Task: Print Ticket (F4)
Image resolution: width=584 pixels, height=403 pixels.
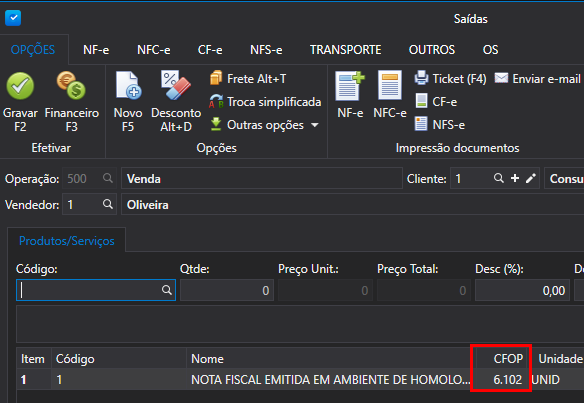Action: tap(451, 79)
